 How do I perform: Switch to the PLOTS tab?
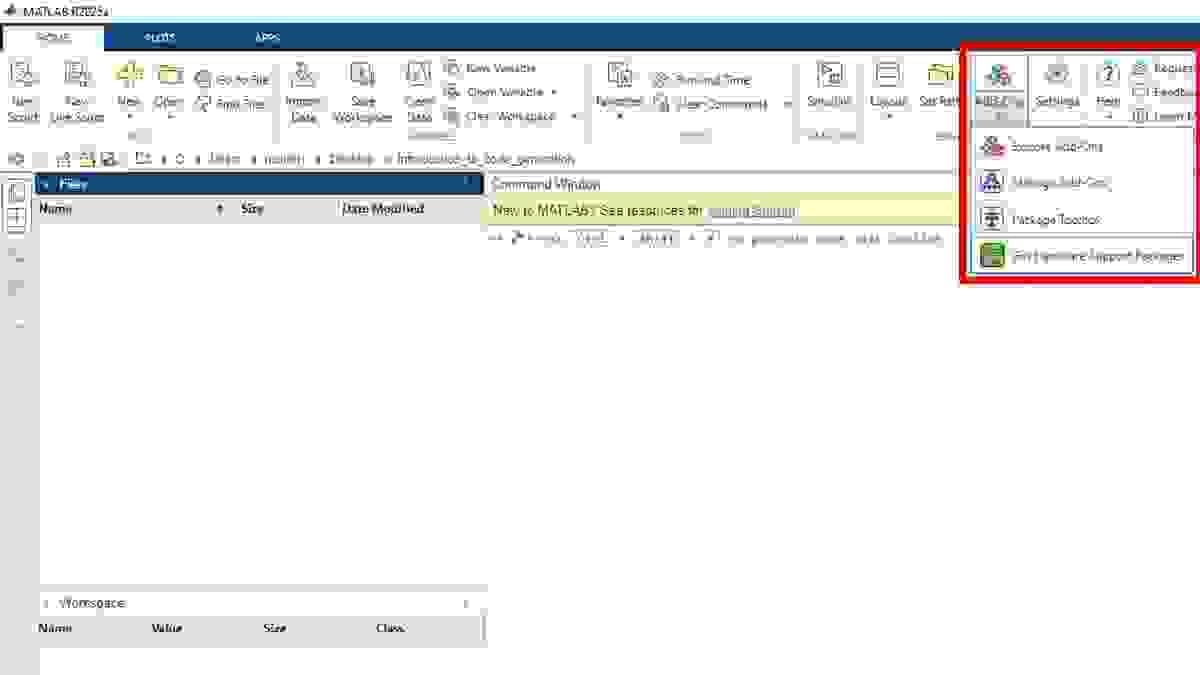160,38
